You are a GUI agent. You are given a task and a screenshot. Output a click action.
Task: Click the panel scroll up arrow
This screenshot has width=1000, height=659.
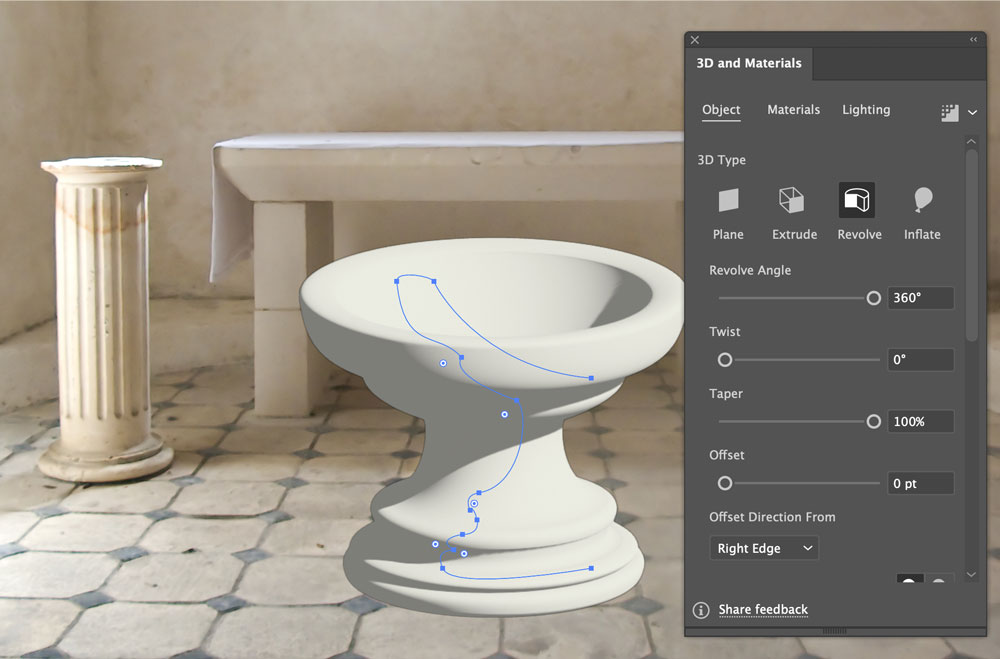[x=971, y=141]
